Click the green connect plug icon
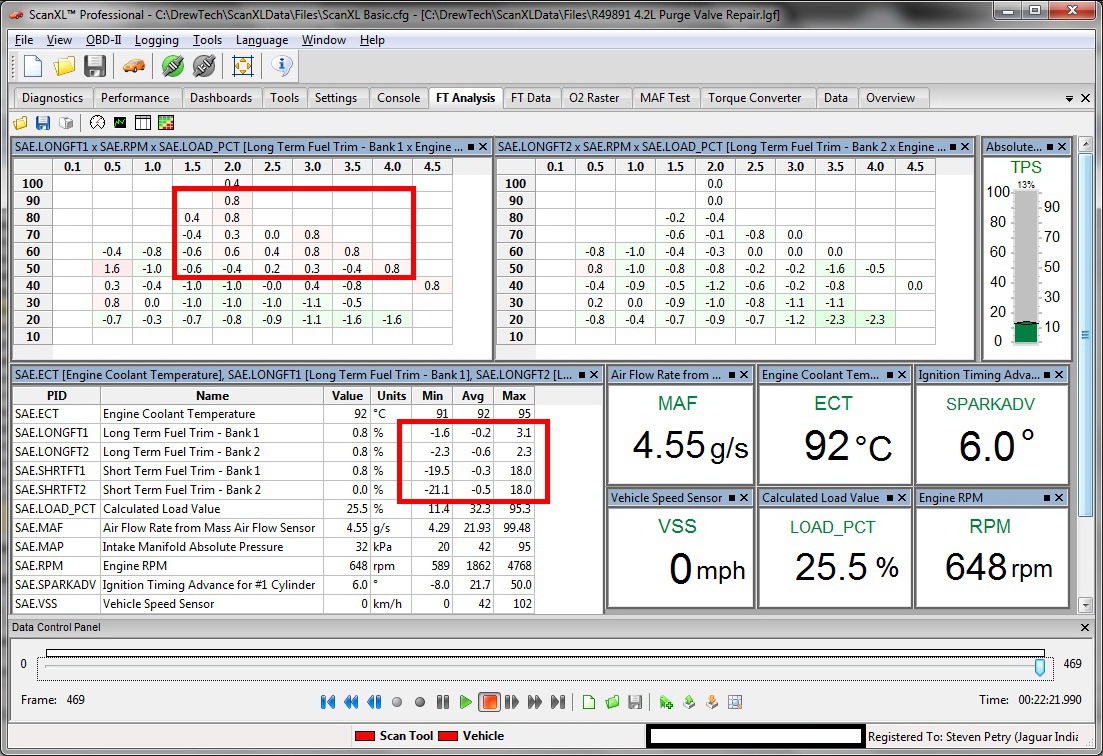This screenshot has height=756, width=1103. [x=173, y=66]
